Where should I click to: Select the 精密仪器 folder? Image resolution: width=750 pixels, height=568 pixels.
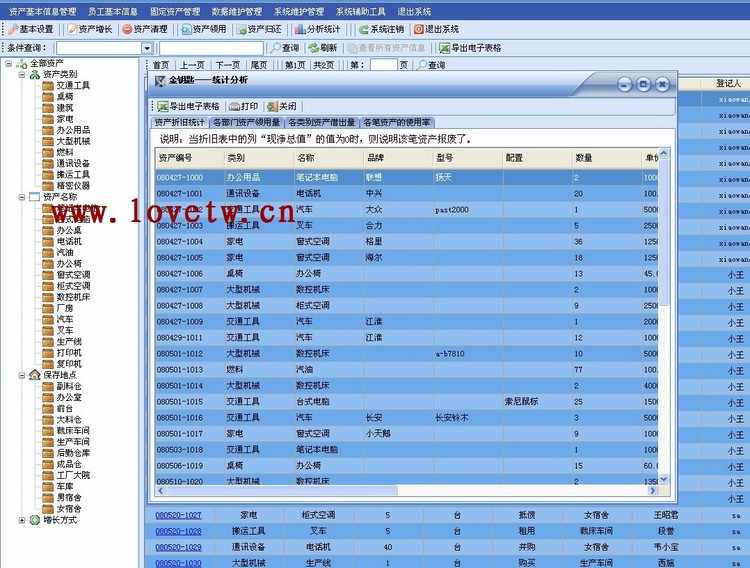[66, 186]
